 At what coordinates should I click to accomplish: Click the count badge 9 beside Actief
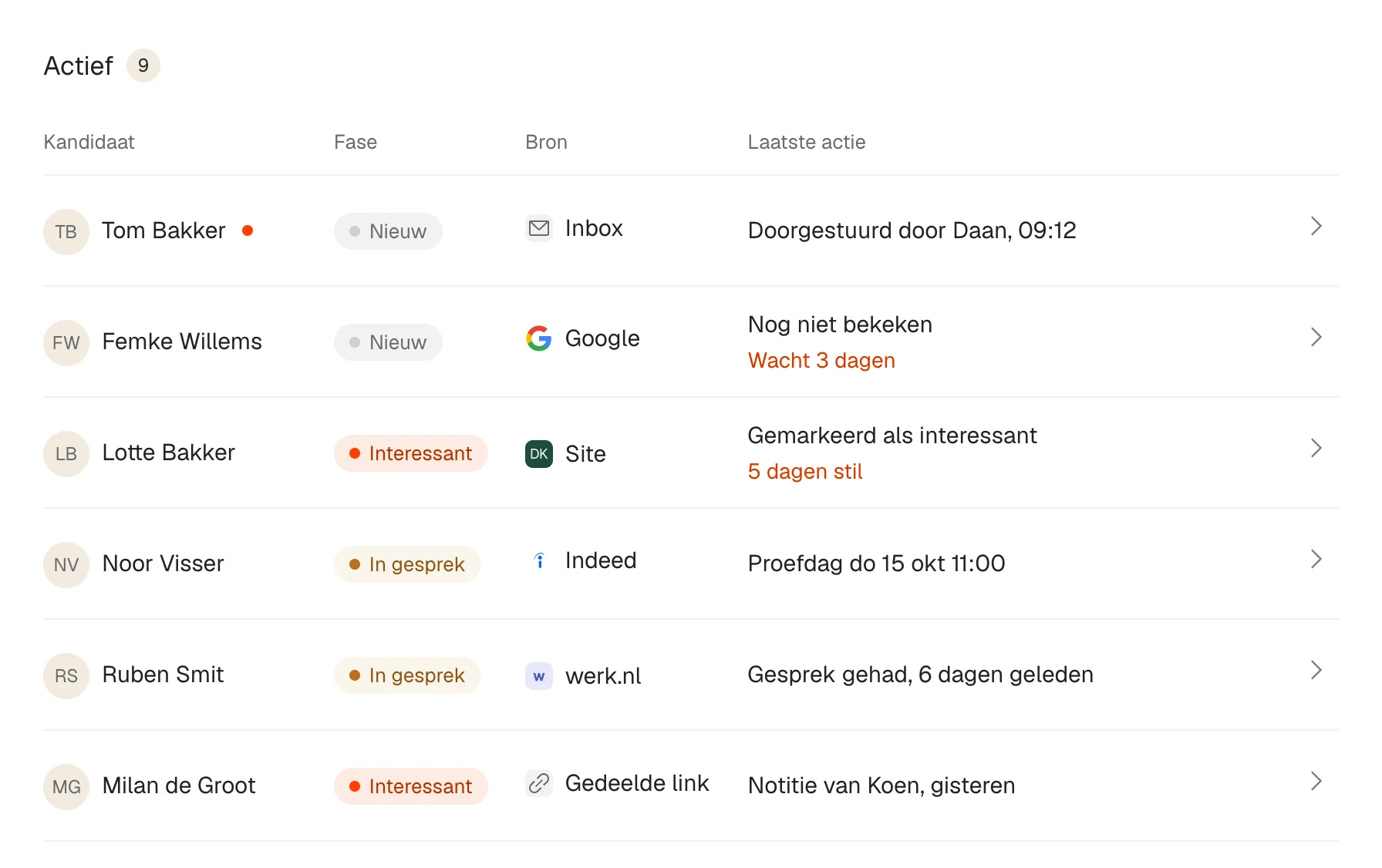tap(143, 66)
